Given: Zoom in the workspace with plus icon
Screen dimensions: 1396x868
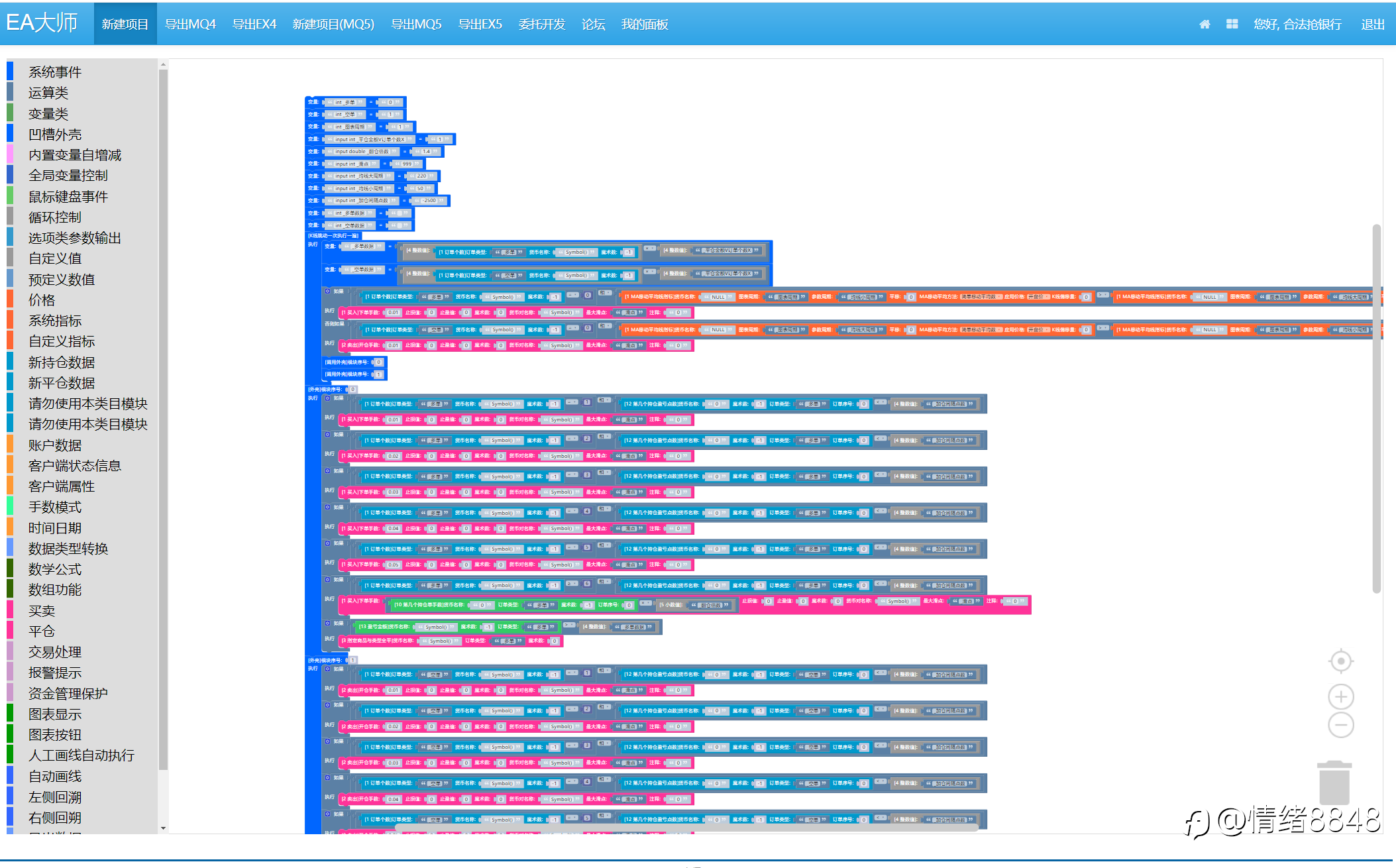Looking at the screenshot, I should click(1341, 697).
